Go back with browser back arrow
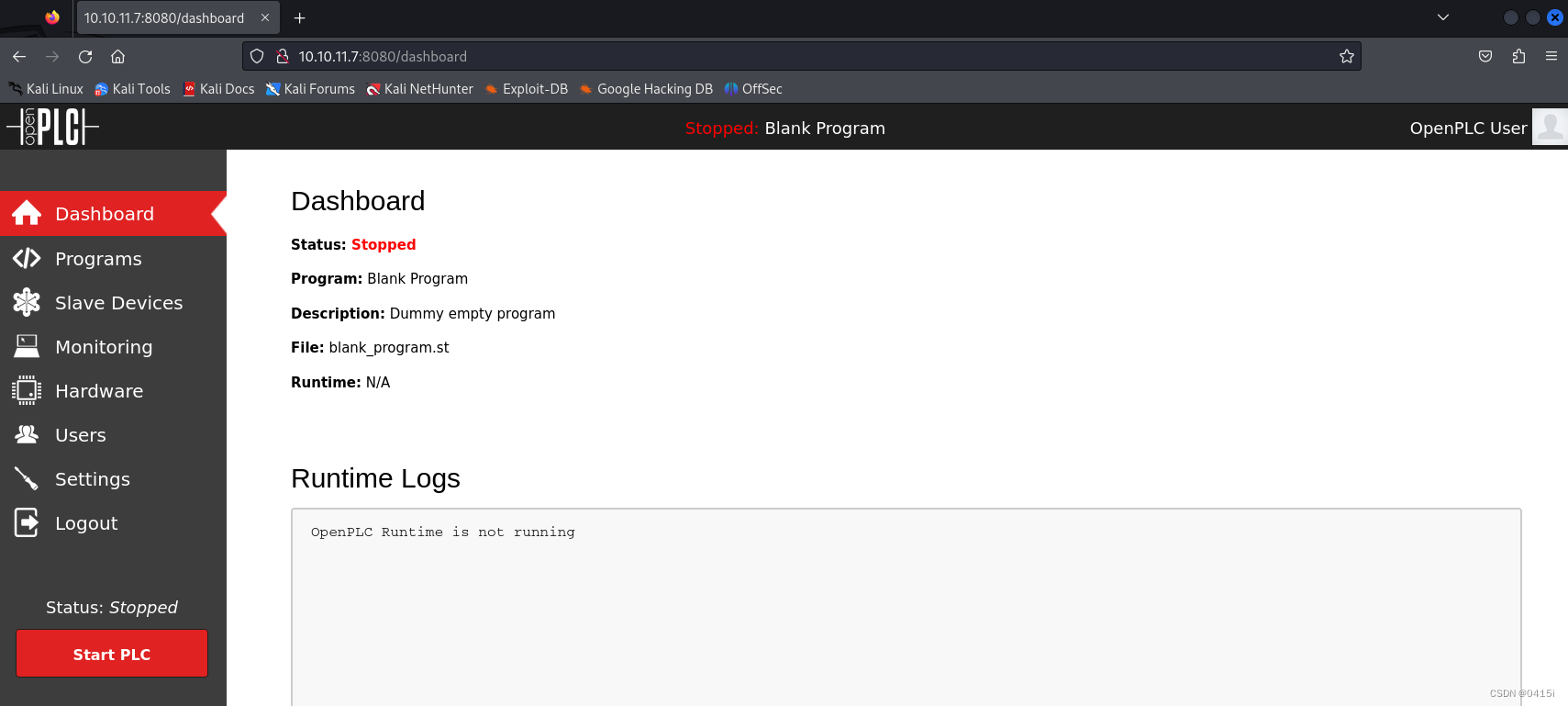The width and height of the screenshot is (1568, 706). pos(19,56)
